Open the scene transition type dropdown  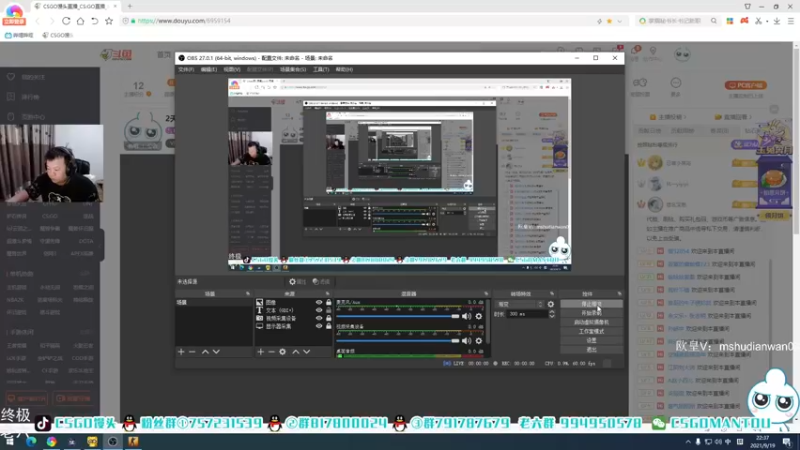(519, 304)
